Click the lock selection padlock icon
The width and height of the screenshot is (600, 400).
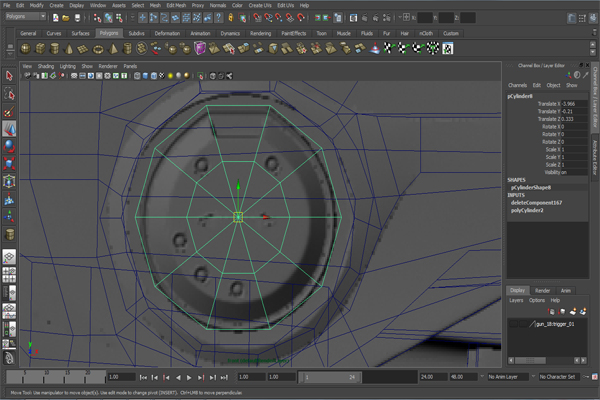click(231, 18)
